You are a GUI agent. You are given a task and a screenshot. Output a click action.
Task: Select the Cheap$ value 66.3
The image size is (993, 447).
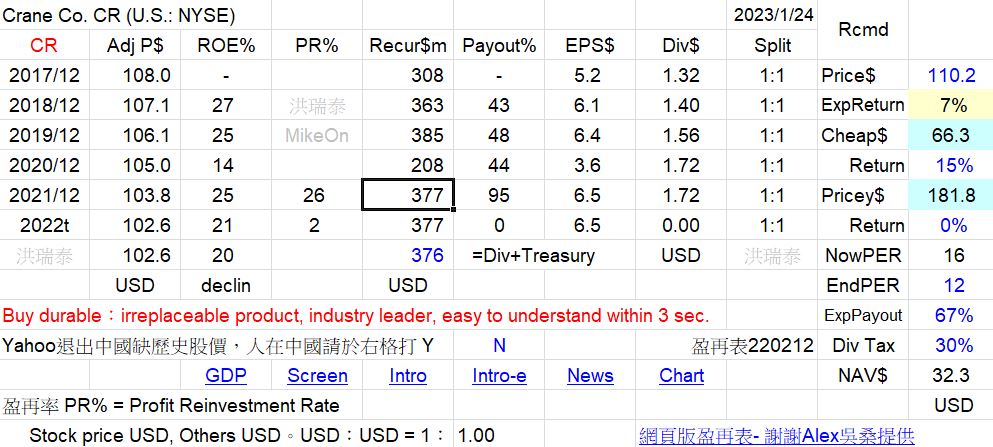951,135
